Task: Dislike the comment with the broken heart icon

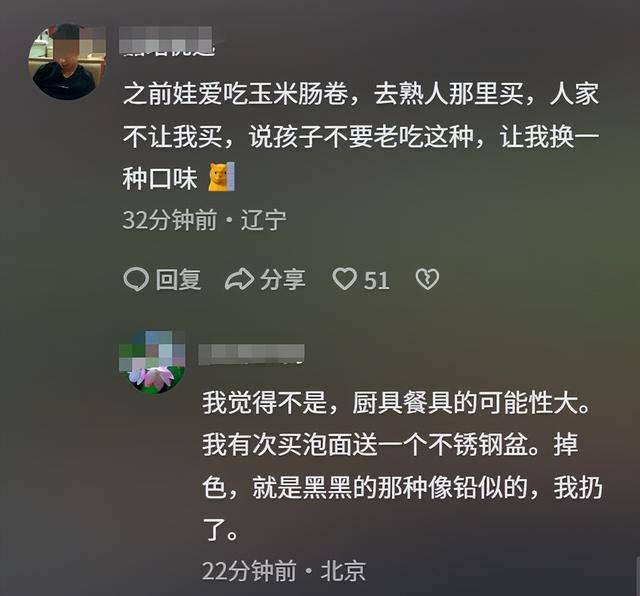Action: point(427,280)
